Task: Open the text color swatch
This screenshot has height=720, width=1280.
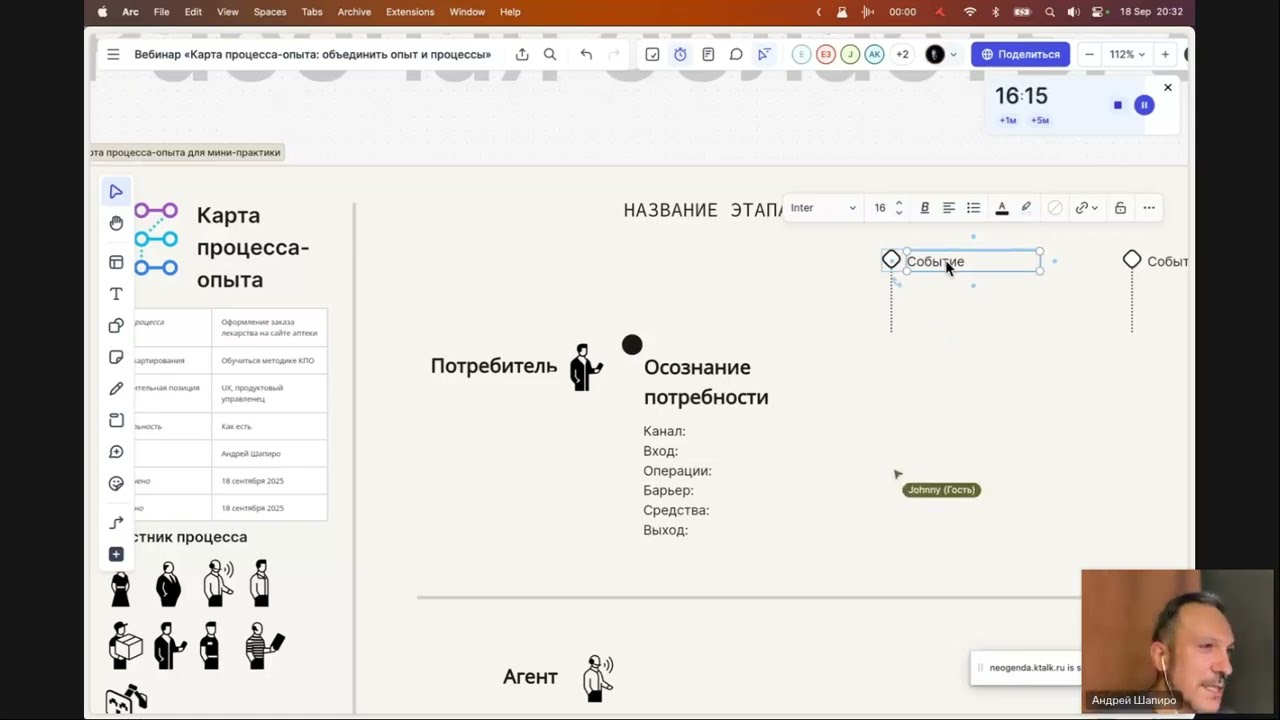Action: [x=1002, y=208]
